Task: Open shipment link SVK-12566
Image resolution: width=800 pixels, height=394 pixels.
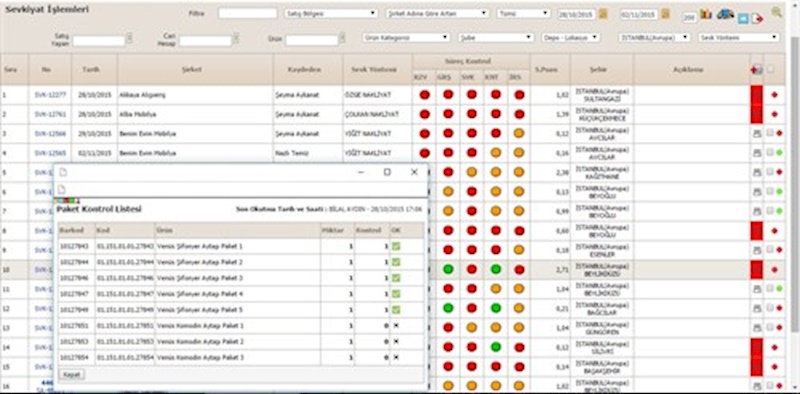Action: (50, 134)
